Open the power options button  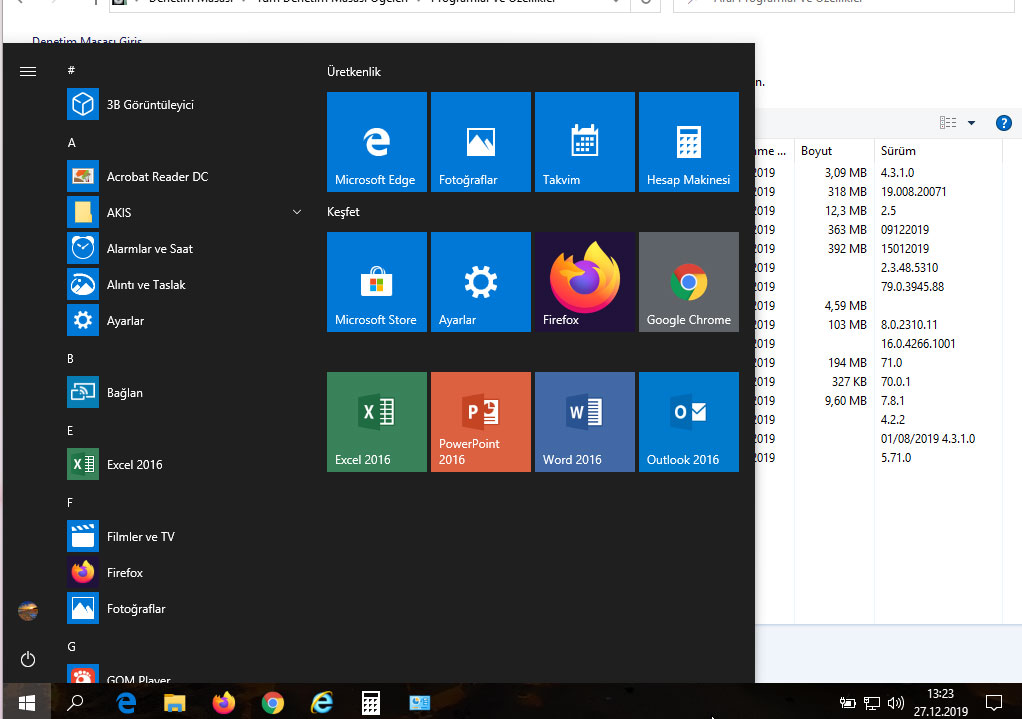point(28,659)
